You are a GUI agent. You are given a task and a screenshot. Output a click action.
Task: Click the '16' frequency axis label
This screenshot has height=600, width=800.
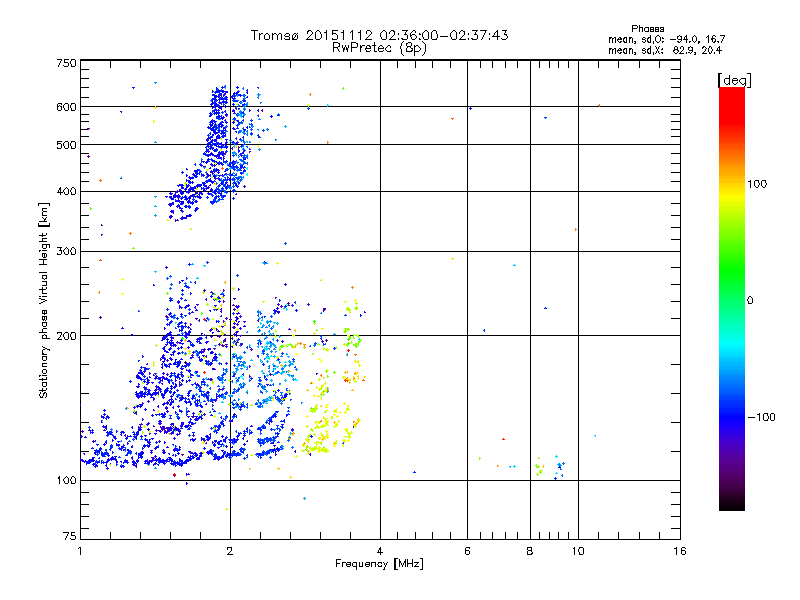point(680,551)
